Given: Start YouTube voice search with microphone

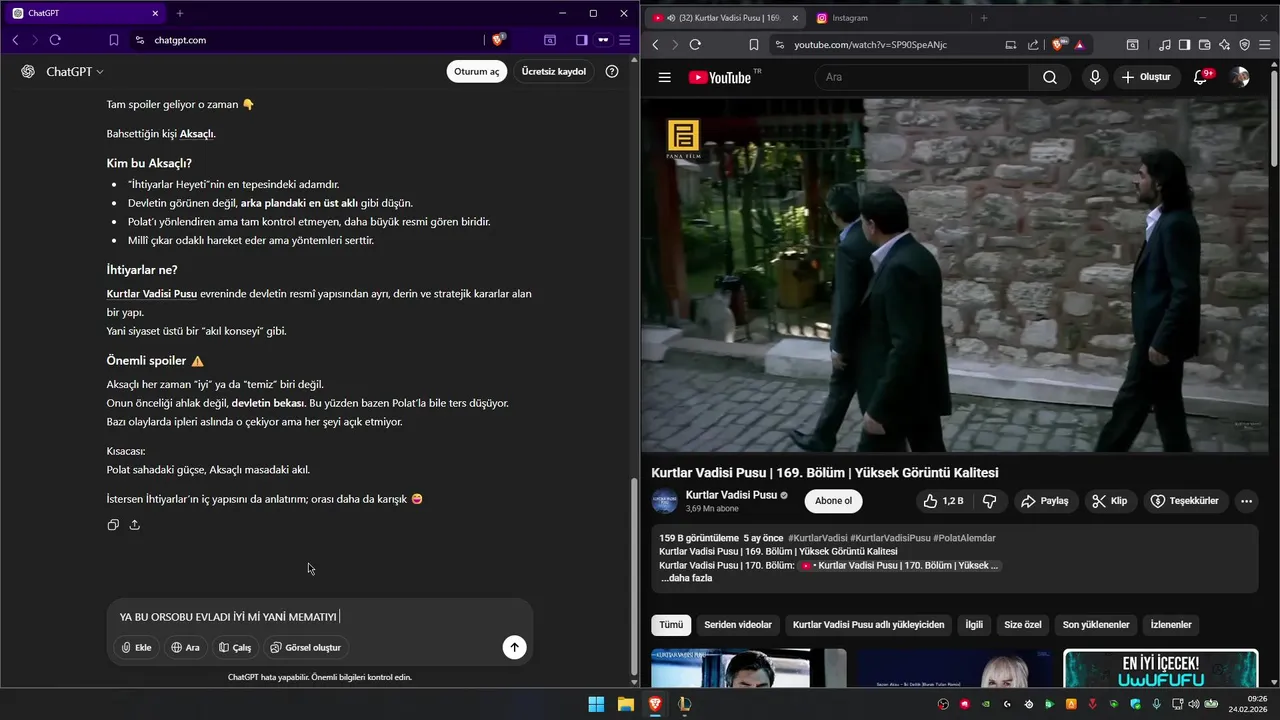Looking at the screenshot, I should [1095, 77].
